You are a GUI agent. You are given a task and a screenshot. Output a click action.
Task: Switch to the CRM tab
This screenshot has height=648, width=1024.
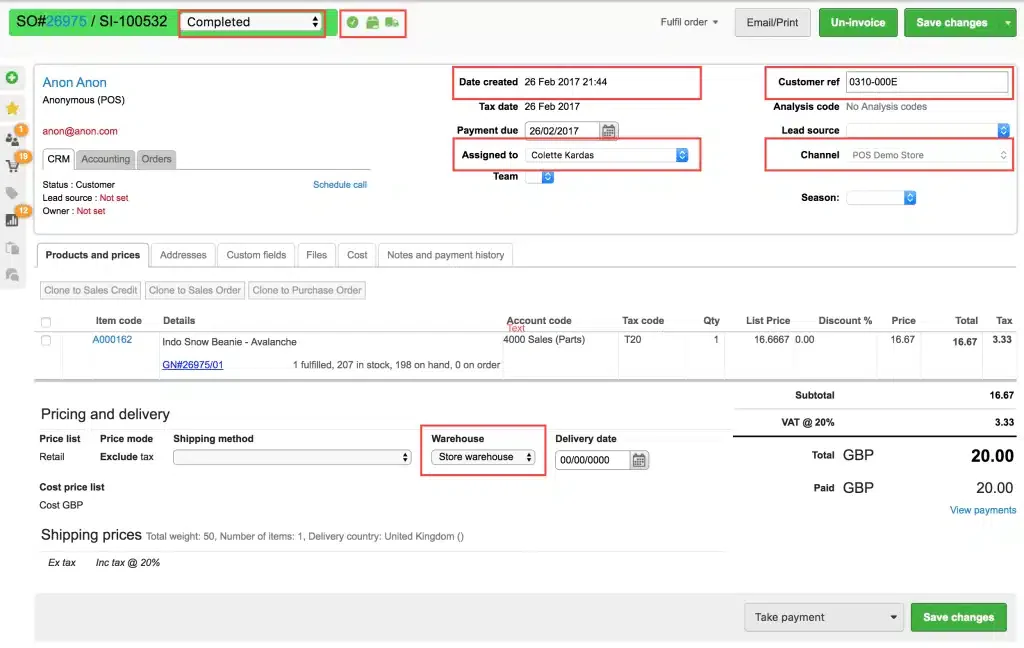[58, 159]
